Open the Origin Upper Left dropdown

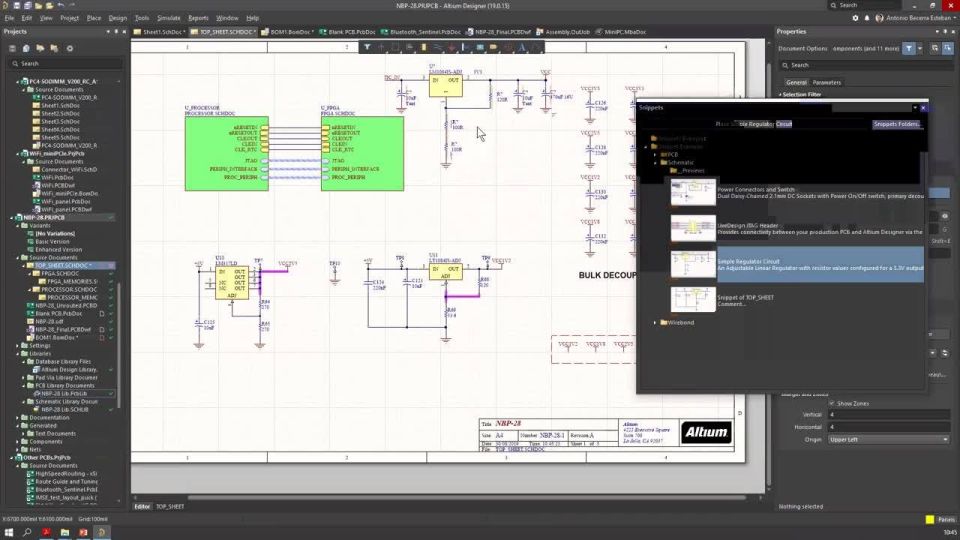[x=888, y=440]
